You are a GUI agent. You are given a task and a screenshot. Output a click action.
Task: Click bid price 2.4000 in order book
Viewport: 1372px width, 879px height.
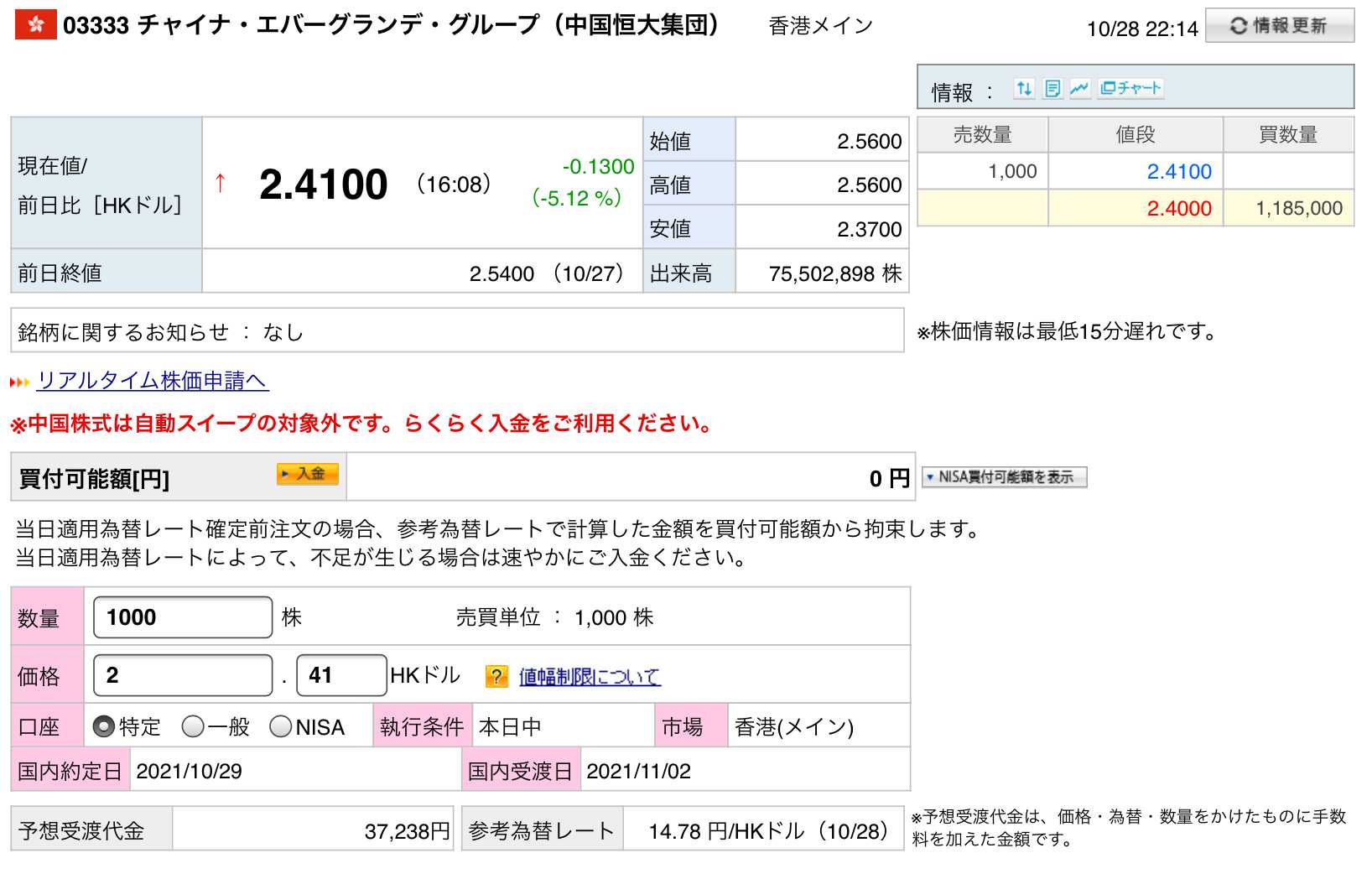[1179, 209]
